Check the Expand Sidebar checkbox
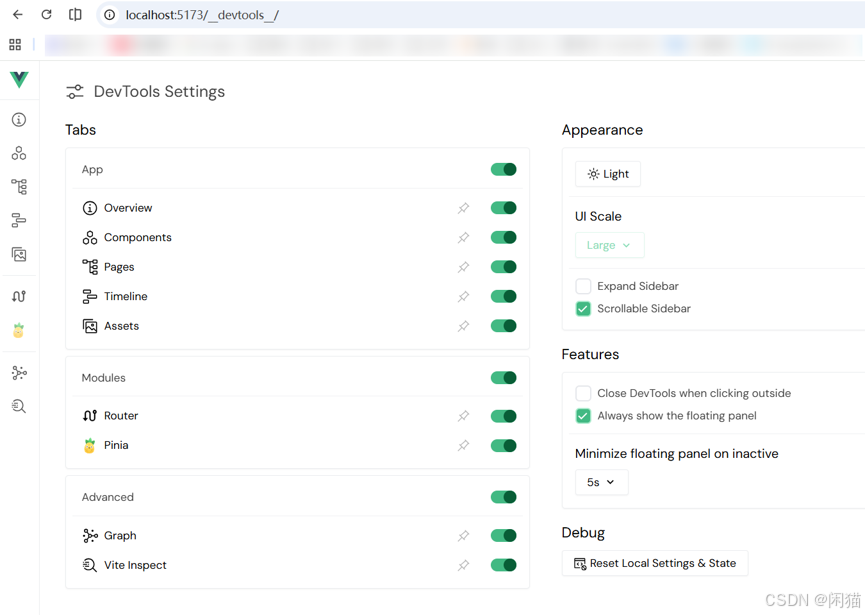The image size is (865, 615). [583, 286]
